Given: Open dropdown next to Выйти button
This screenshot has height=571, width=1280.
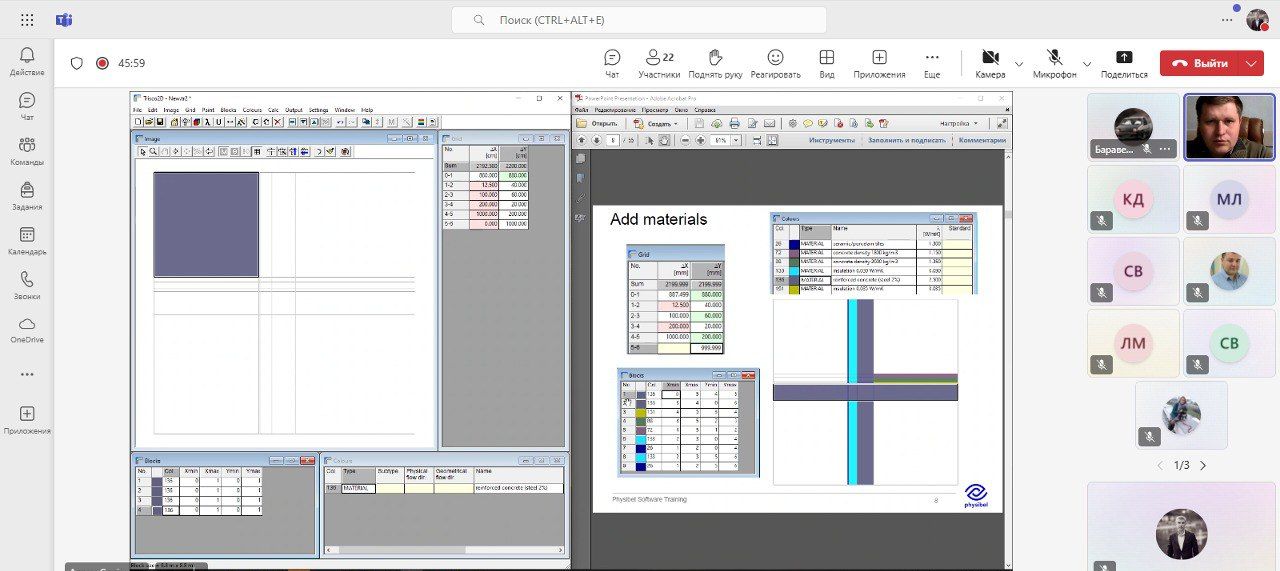Looking at the screenshot, I should click(1252, 63).
